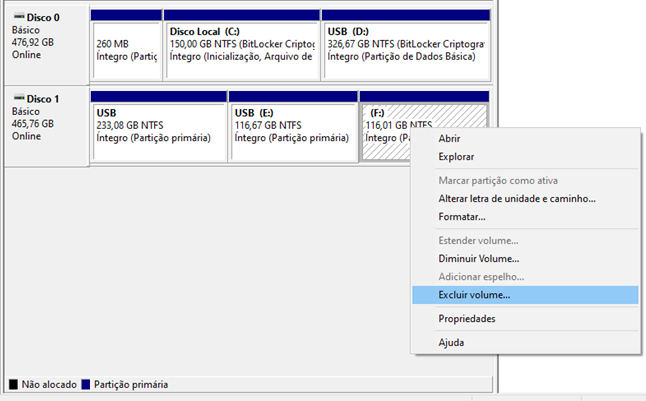Screen dimensions: 646x401
Task: Select the Disco 0 disk label
Action: point(43,17)
